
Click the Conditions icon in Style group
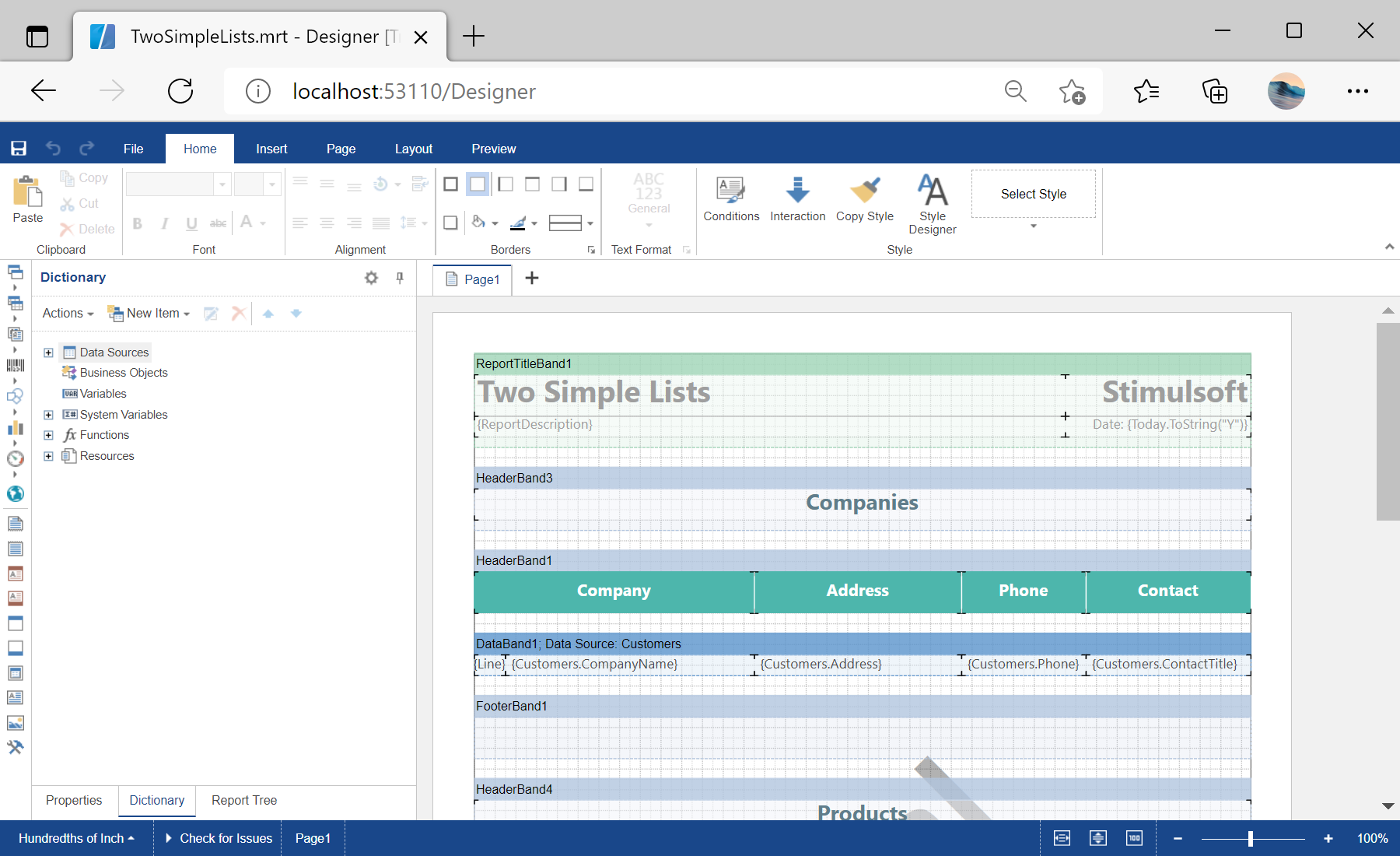(730, 190)
